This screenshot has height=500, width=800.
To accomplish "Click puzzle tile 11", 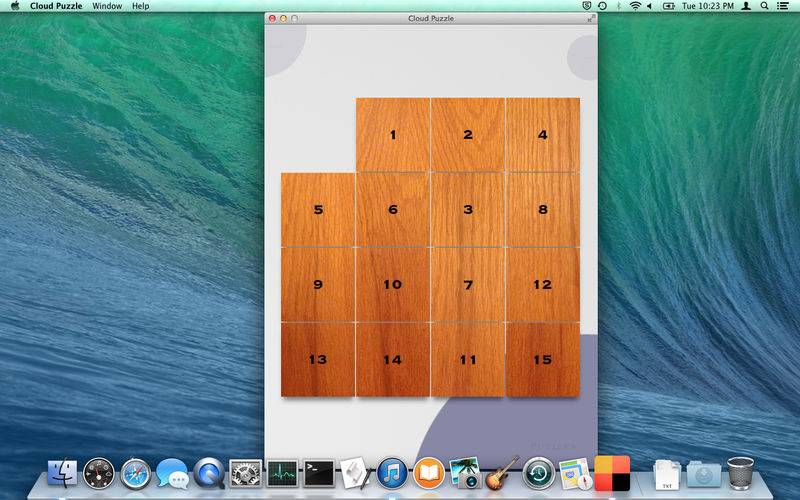I will (x=468, y=360).
